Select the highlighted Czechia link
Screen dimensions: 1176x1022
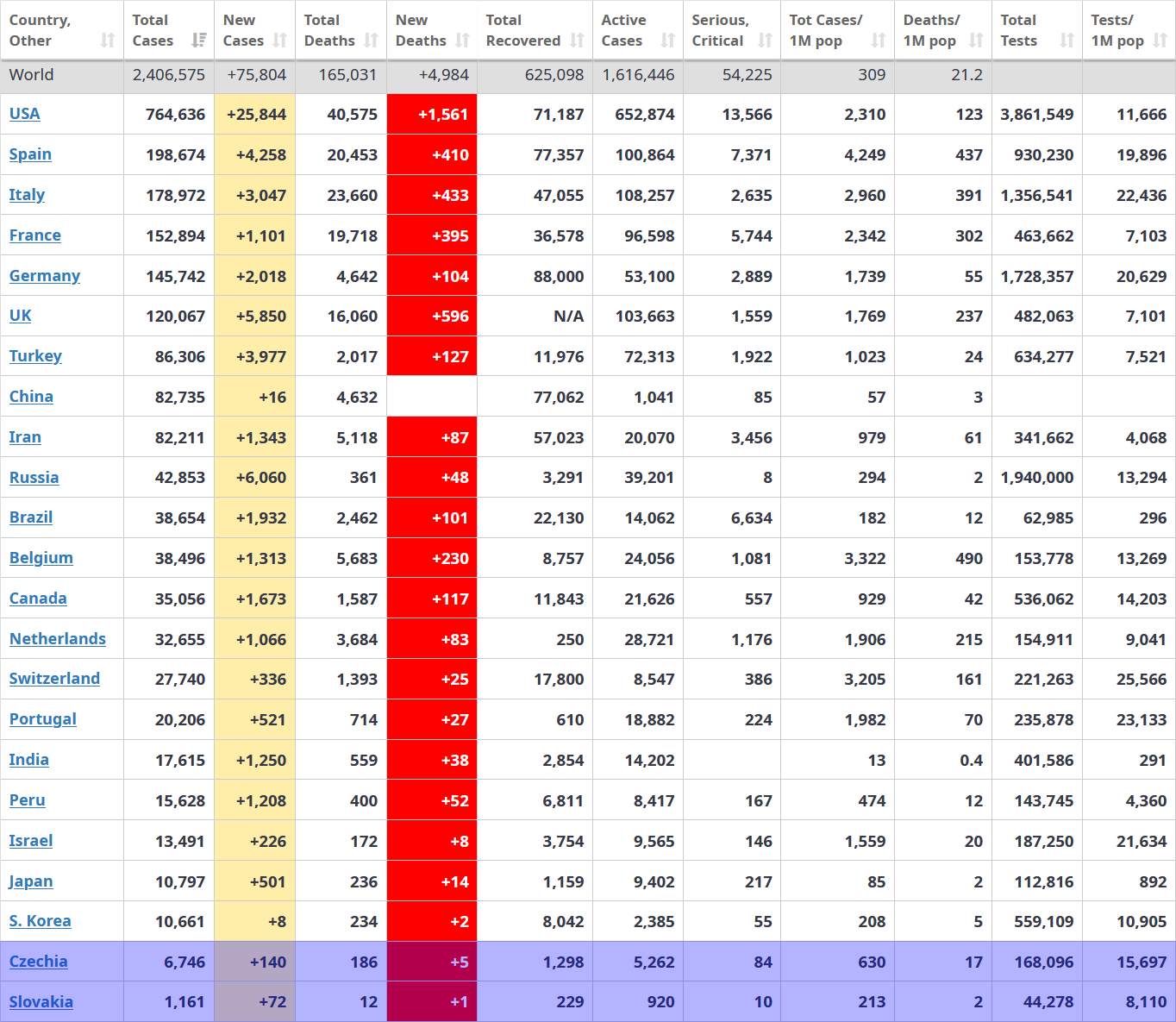[x=38, y=962]
